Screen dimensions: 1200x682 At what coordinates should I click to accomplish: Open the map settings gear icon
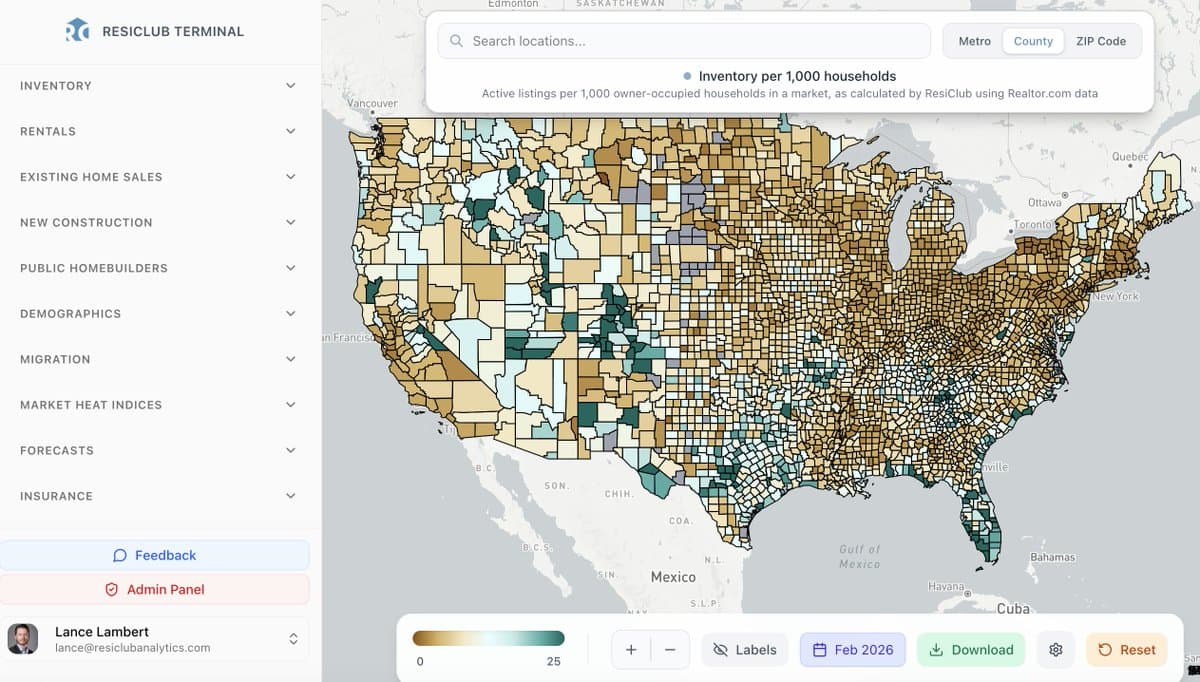(x=1055, y=649)
